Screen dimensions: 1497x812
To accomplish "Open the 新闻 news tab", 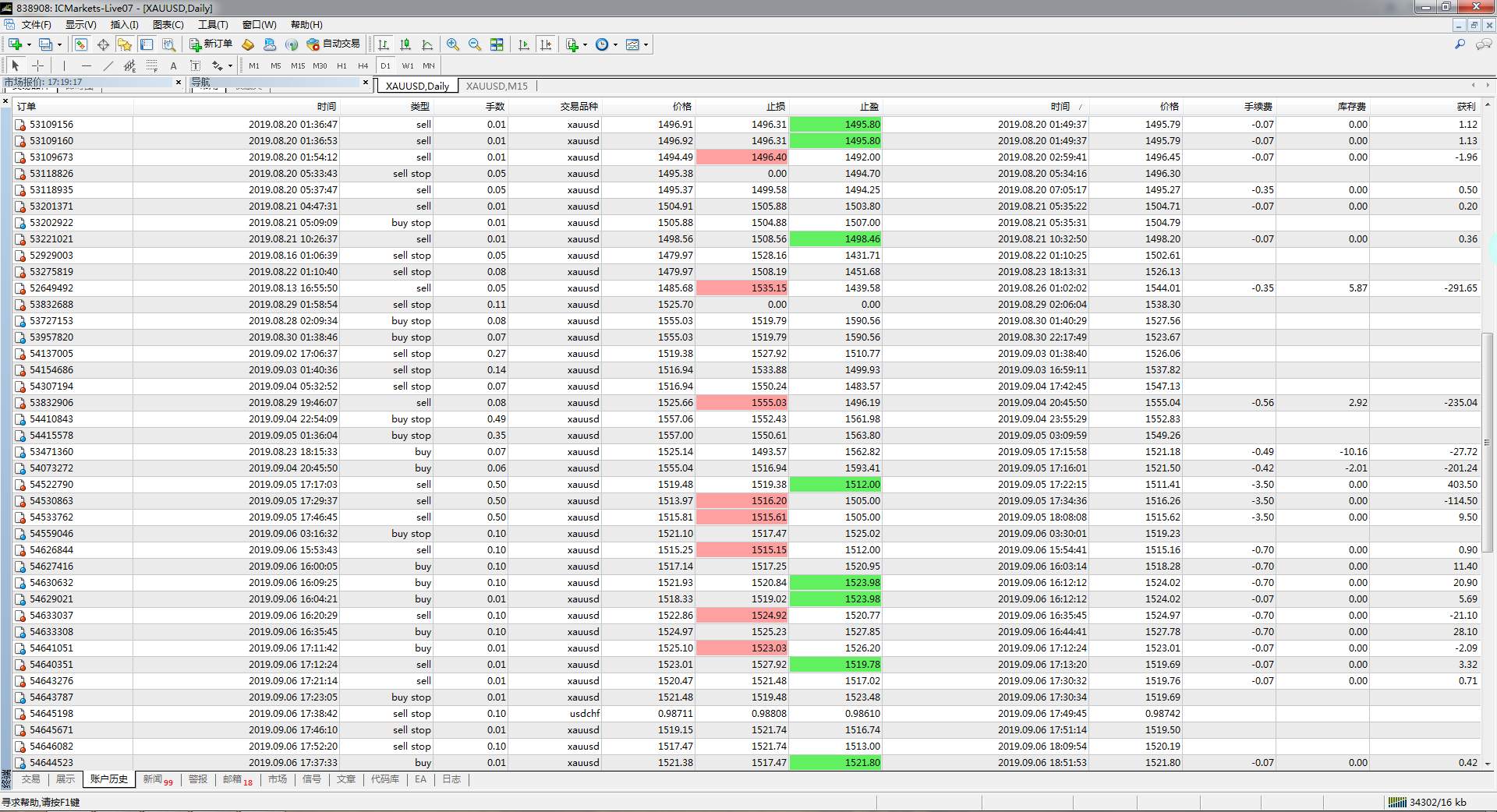I will click(x=157, y=779).
